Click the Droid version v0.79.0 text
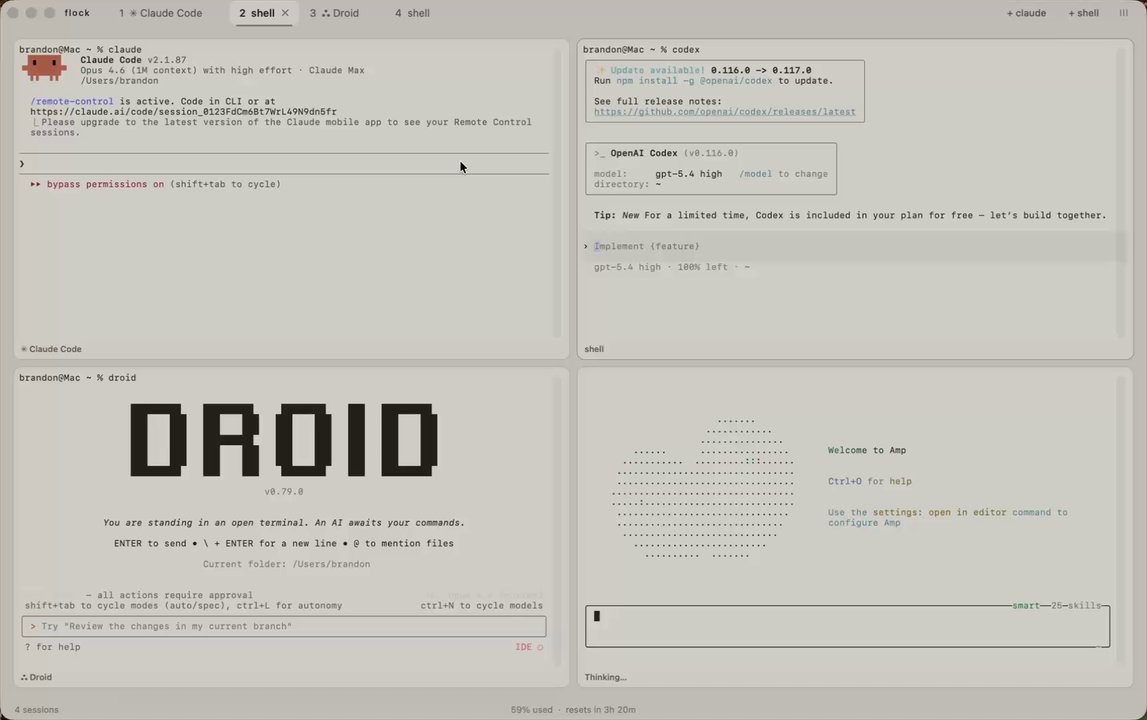Viewport: 1147px width, 720px height. [284, 492]
